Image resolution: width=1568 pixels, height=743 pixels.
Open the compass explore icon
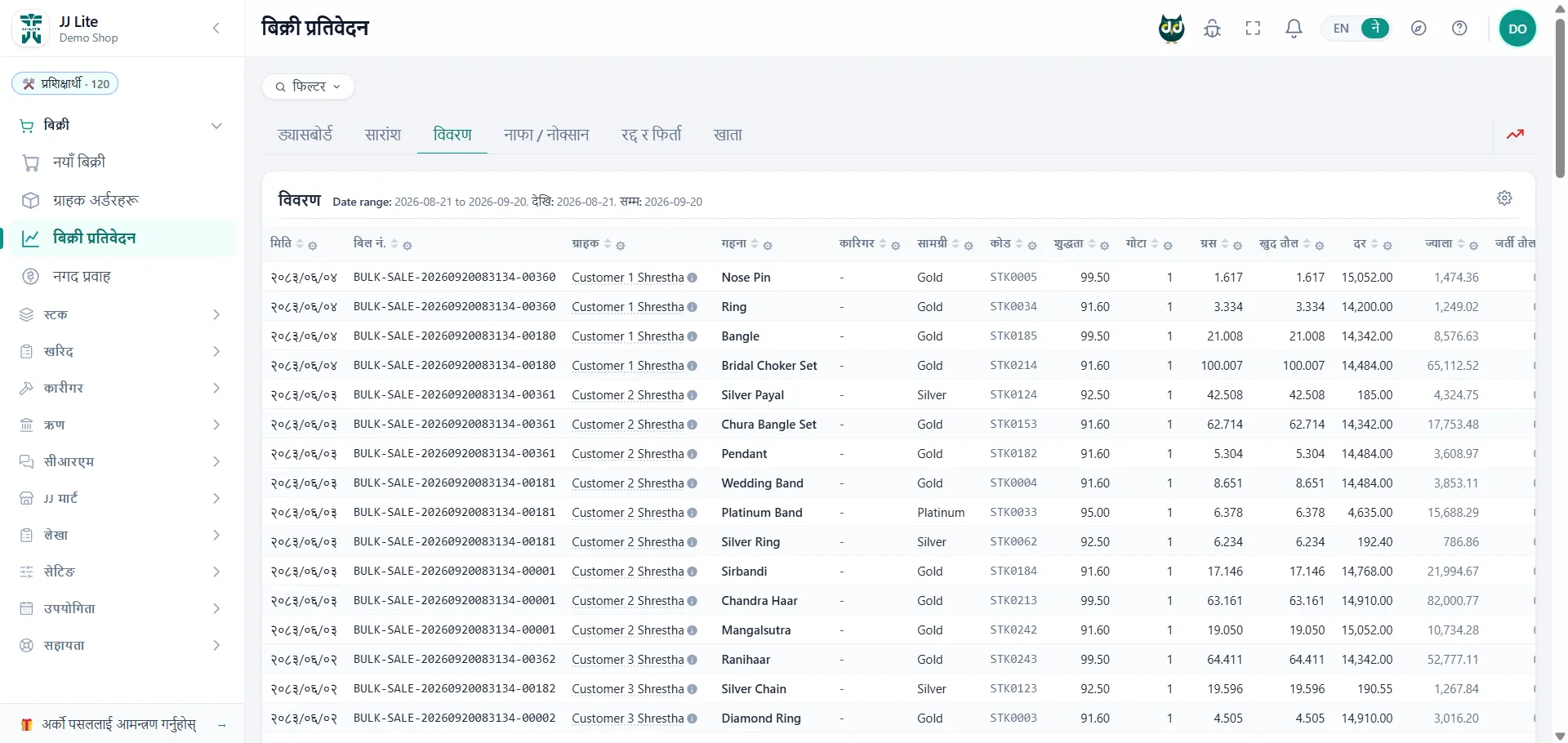[1419, 29]
